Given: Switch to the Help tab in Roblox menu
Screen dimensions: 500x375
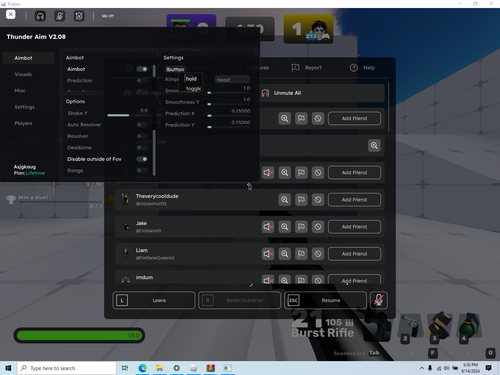Looking at the screenshot, I should [x=363, y=68].
